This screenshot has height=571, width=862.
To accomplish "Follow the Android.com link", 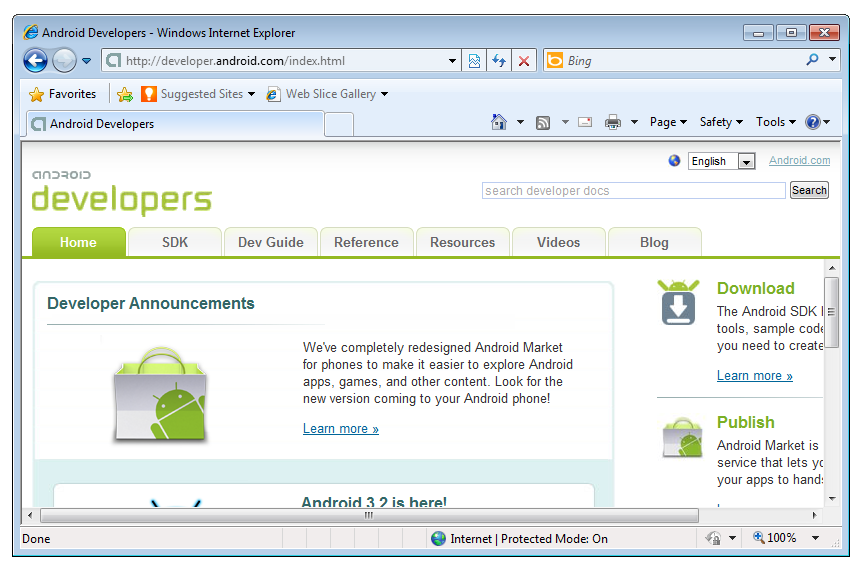I will pos(799,160).
